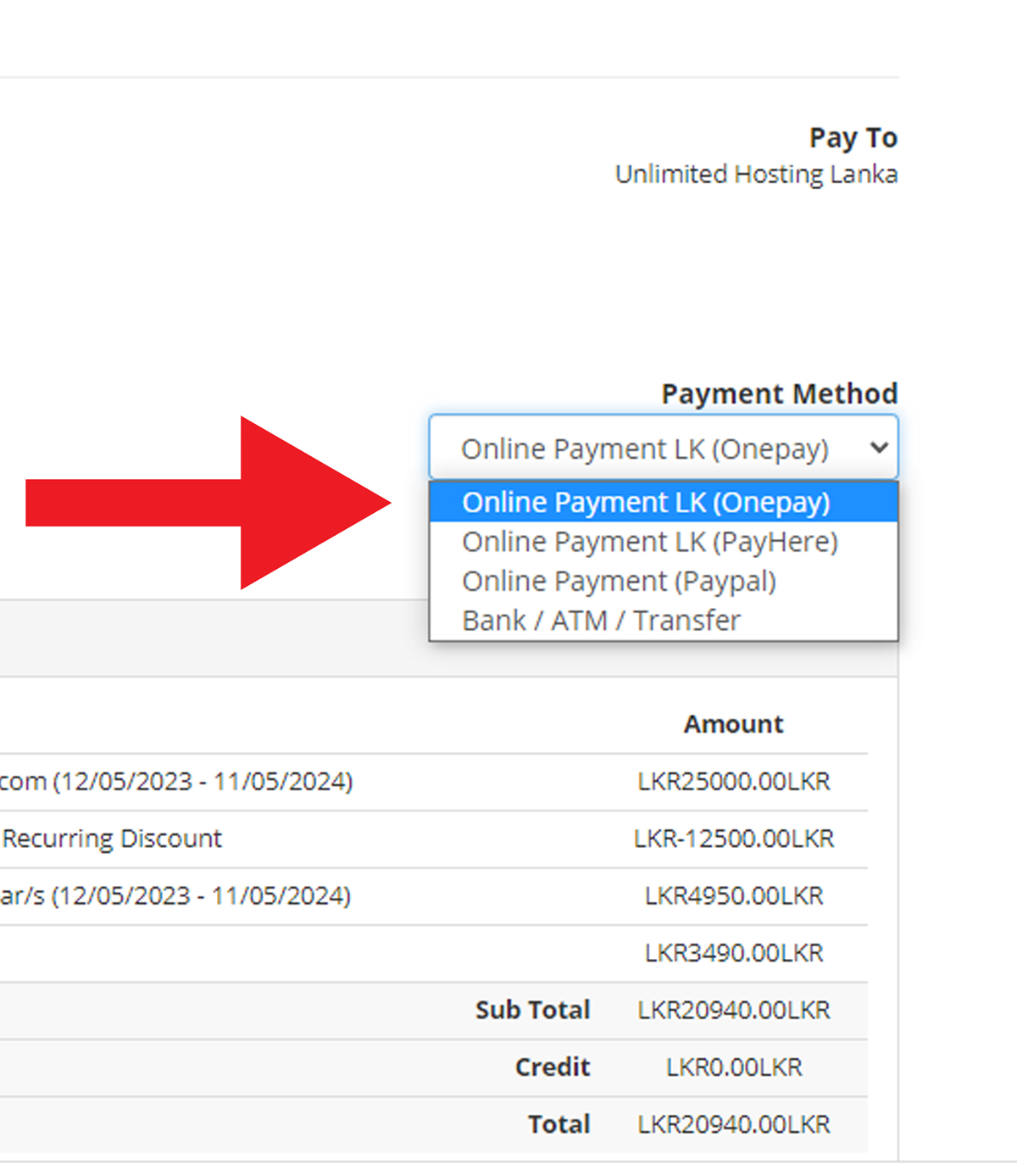Select the Recurring Discount line item
The image size is (1017, 1176).
pos(111,838)
